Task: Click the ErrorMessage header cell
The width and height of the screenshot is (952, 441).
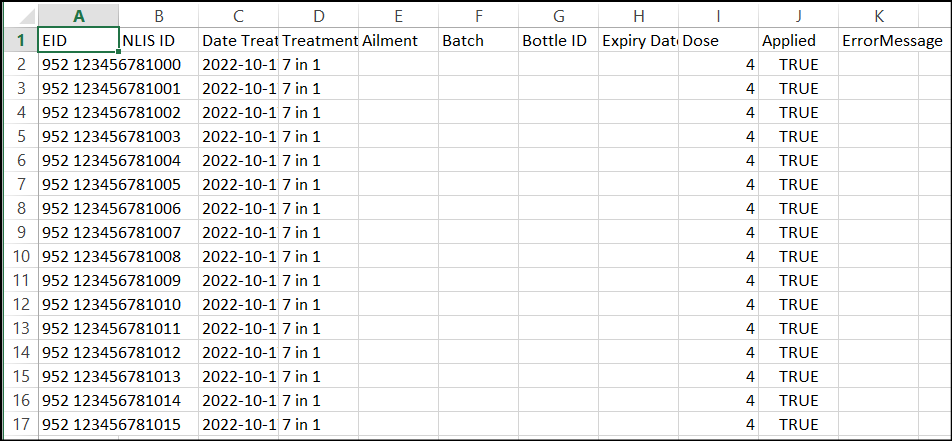Action: tap(878, 41)
